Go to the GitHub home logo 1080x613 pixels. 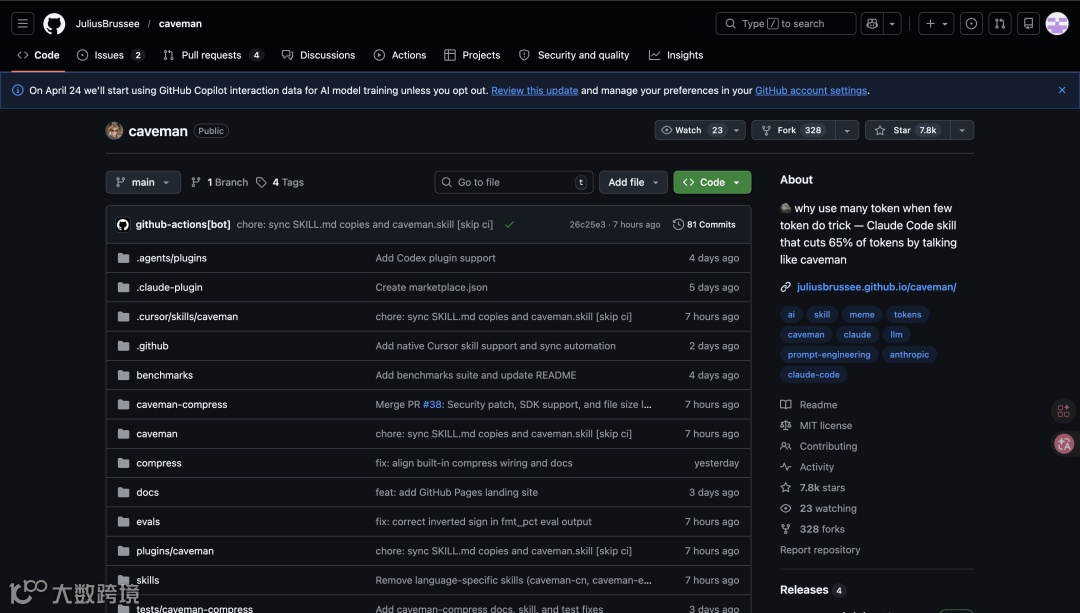pos(54,23)
